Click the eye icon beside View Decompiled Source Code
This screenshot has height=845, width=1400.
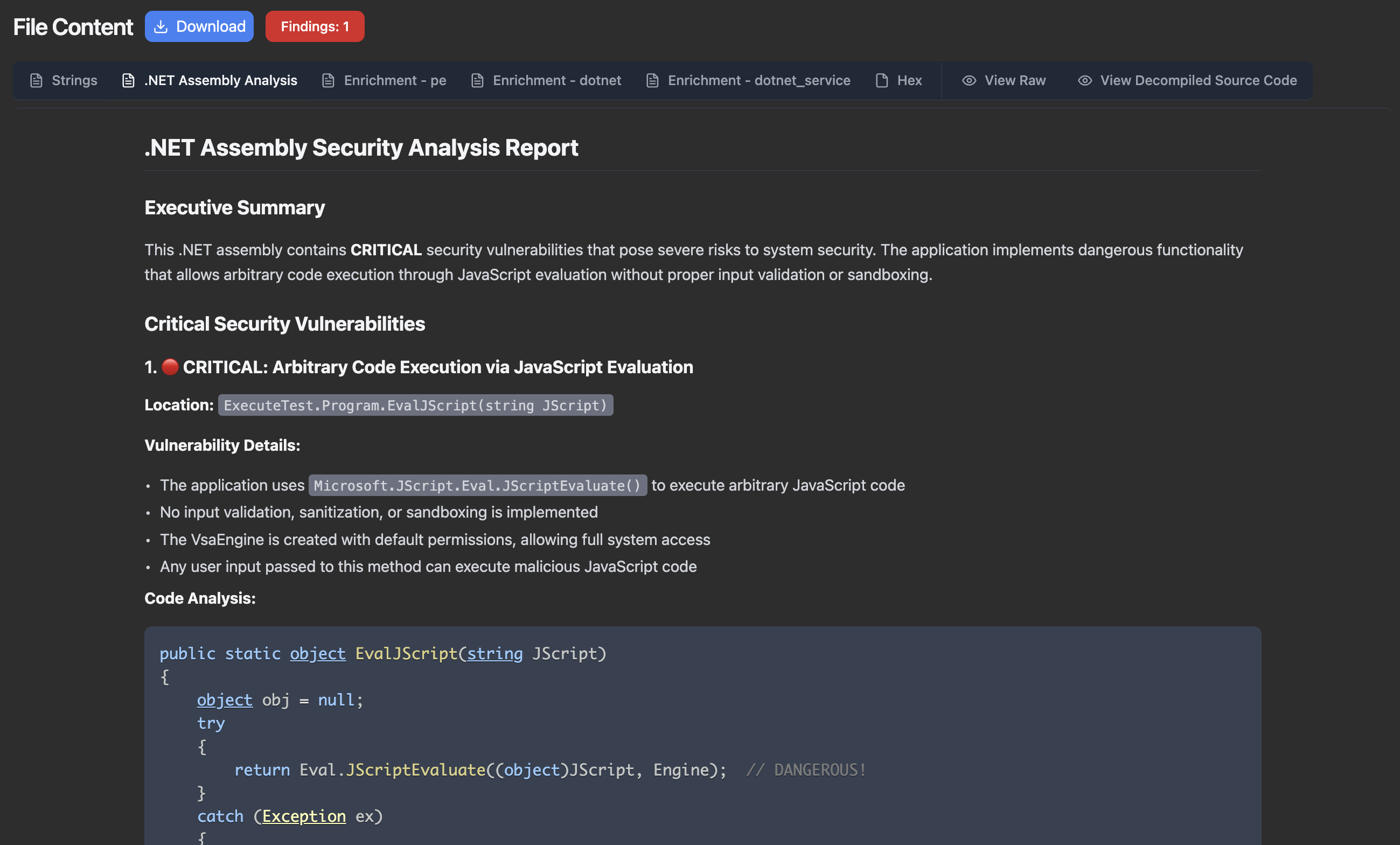(1086, 80)
